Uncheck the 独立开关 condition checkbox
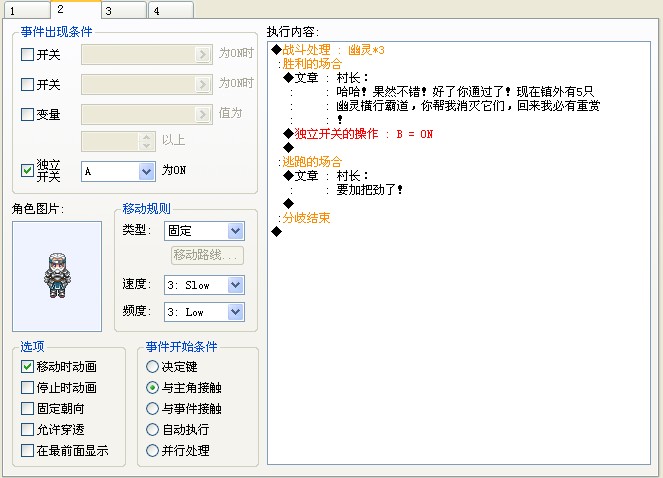663x478 pixels. coord(27,170)
